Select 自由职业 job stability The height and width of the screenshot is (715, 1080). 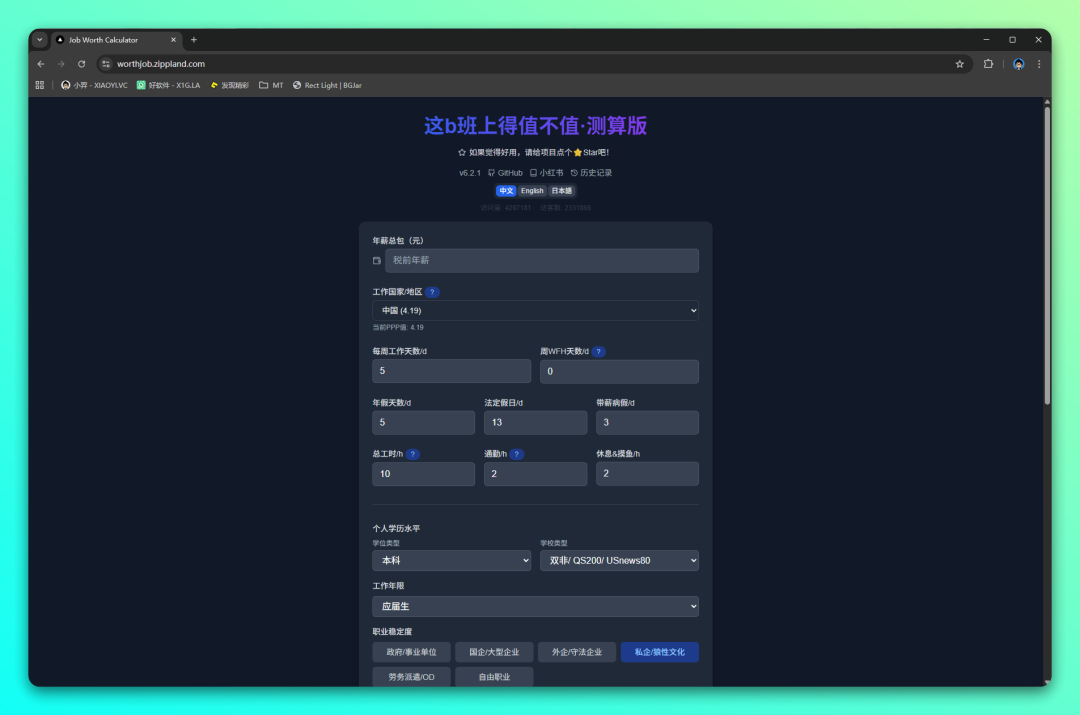pos(494,677)
